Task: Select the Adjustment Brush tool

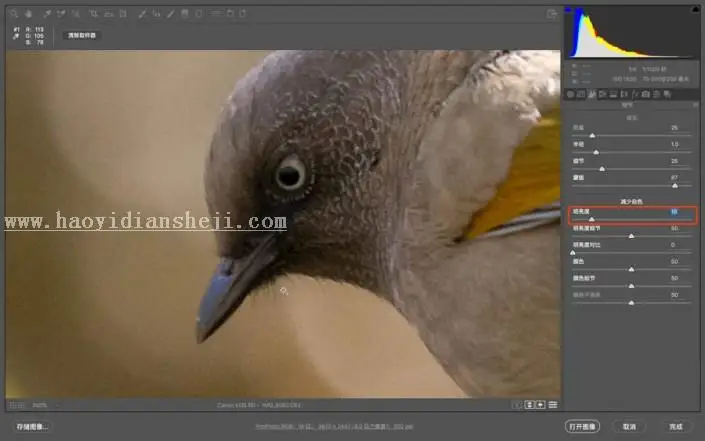Action: pos(170,14)
